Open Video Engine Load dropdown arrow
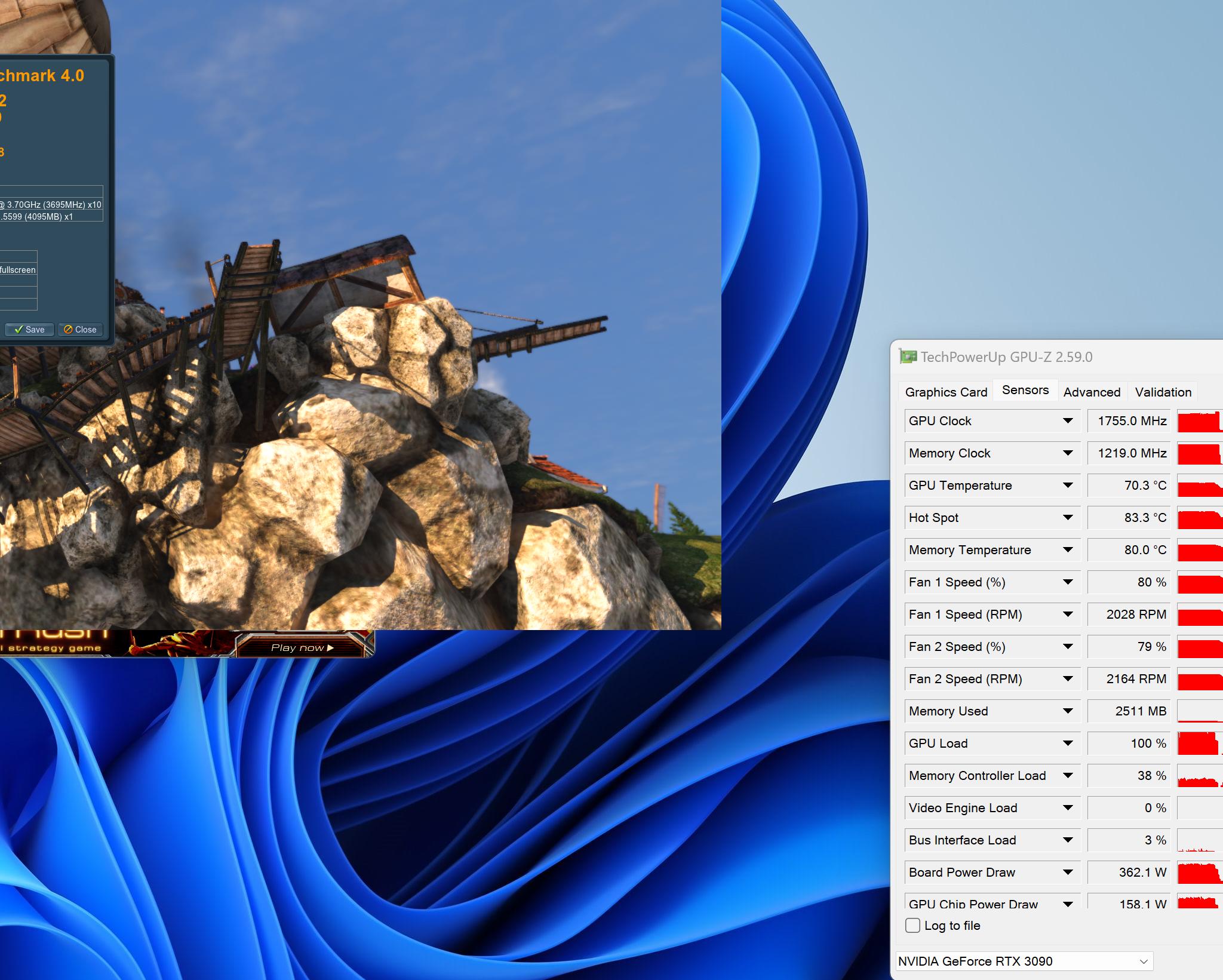 point(1068,808)
